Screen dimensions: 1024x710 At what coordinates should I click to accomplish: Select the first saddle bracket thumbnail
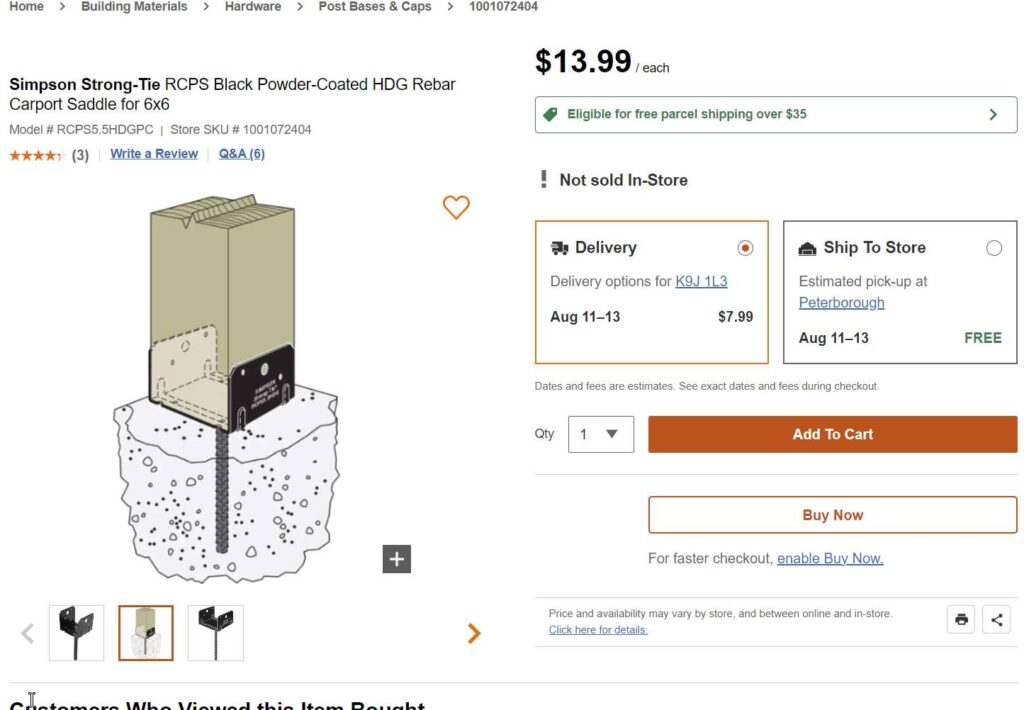click(x=77, y=633)
